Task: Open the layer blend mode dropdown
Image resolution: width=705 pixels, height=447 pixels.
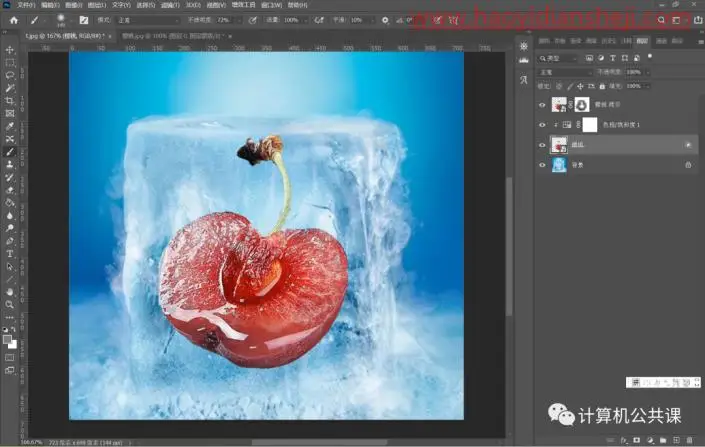Action: [x=565, y=72]
